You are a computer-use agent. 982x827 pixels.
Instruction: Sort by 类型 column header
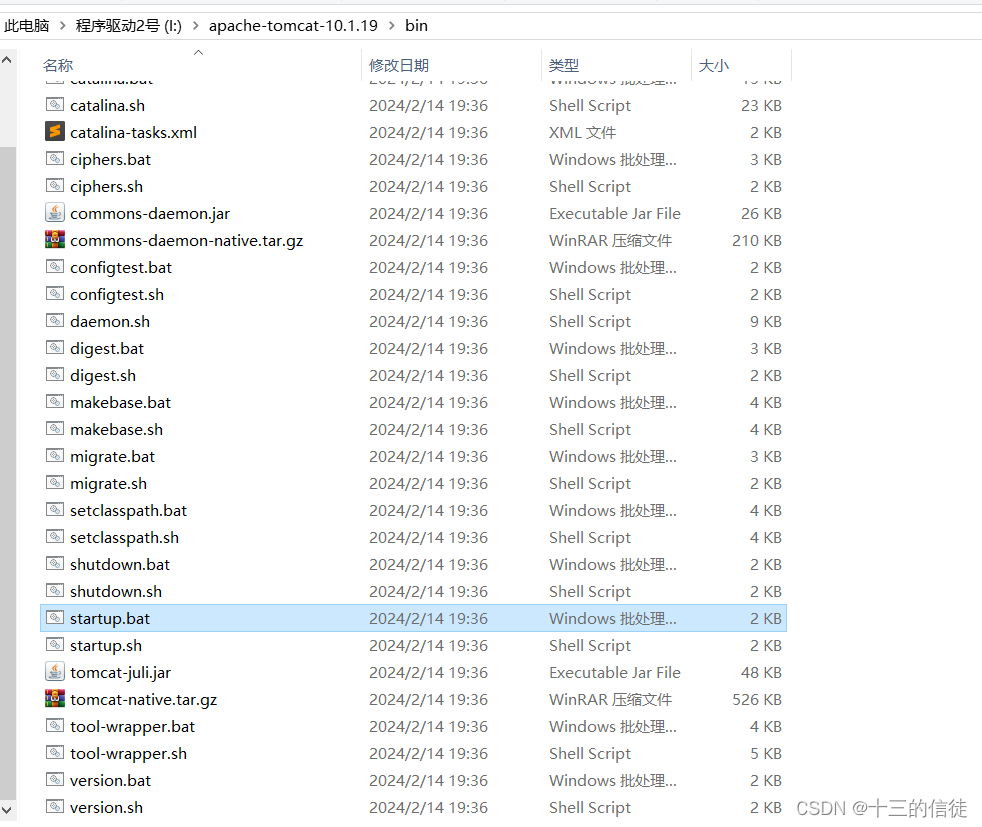point(564,65)
